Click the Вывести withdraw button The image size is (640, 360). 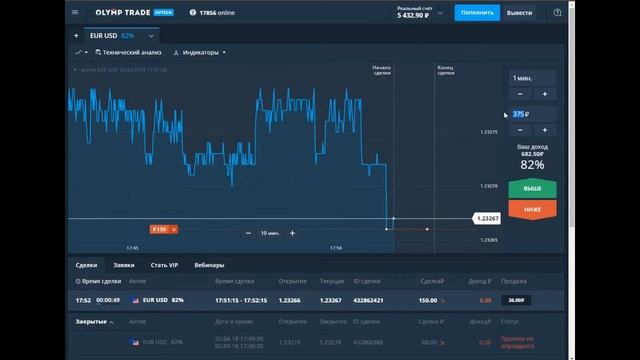click(x=519, y=13)
